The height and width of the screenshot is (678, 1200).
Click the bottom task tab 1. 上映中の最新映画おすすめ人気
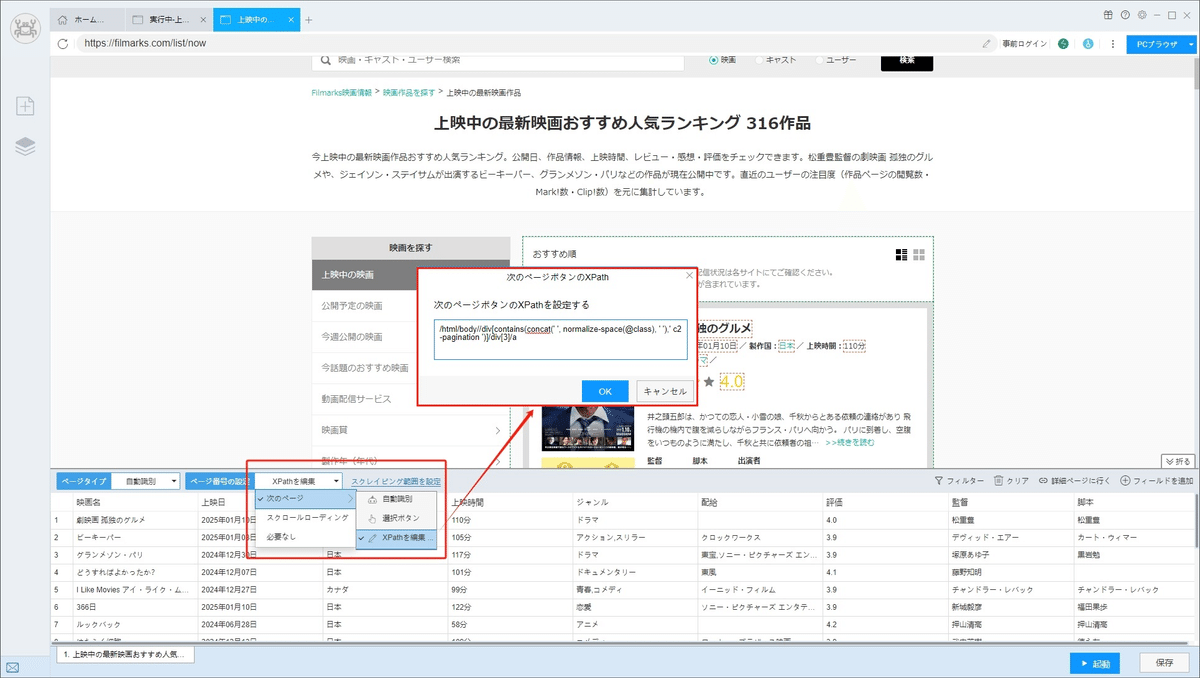pyautogui.click(x=125, y=654)
